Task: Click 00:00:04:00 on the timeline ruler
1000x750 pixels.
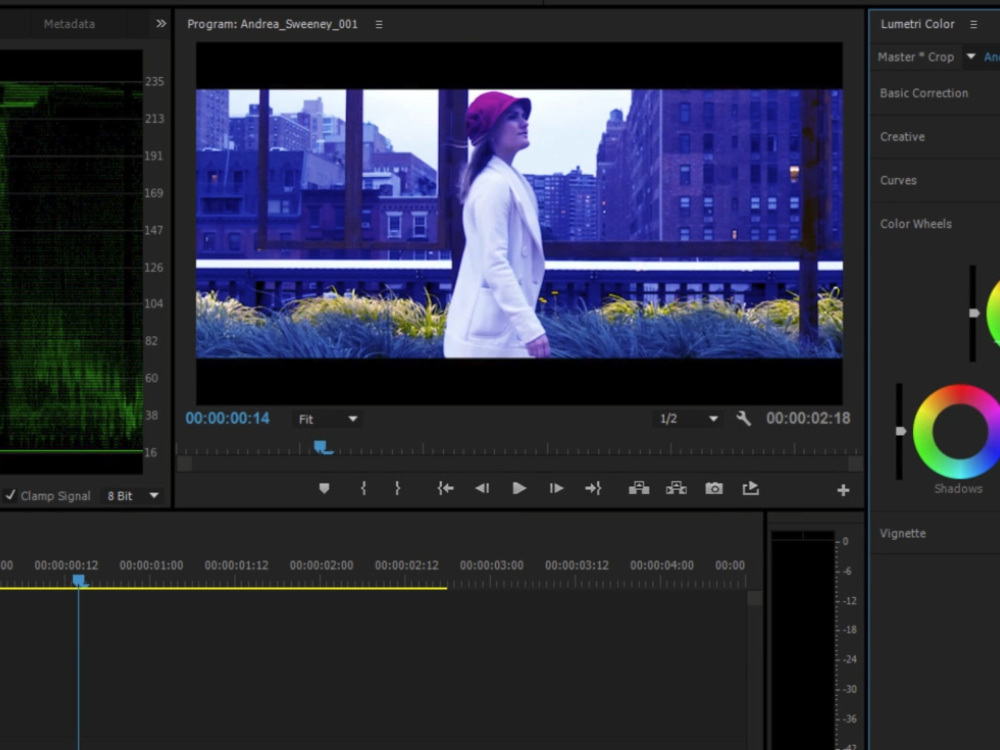Action: pyautogui.click(x=662, y=566)
